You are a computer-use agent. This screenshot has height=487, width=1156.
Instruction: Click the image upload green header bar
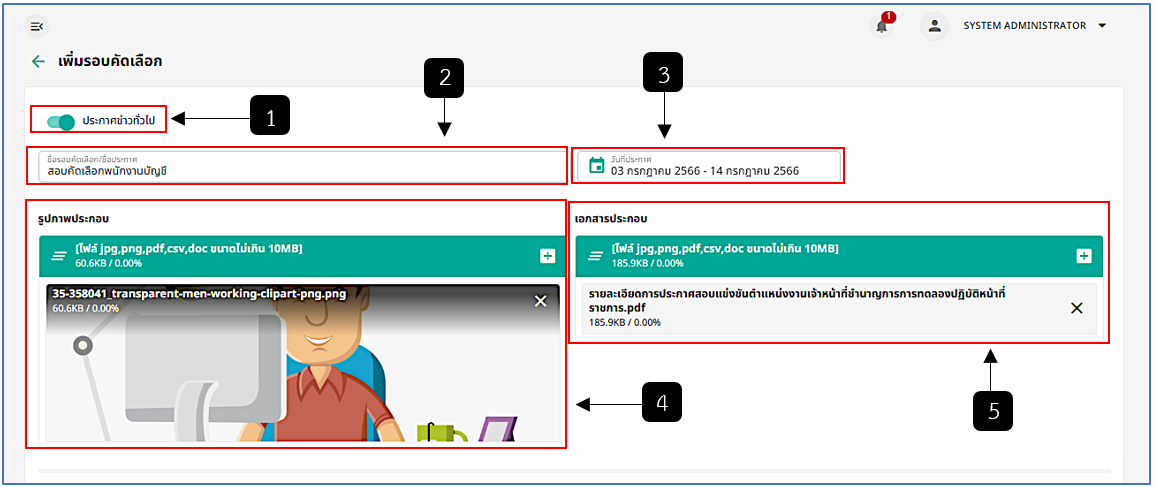(x=302, y=256)
